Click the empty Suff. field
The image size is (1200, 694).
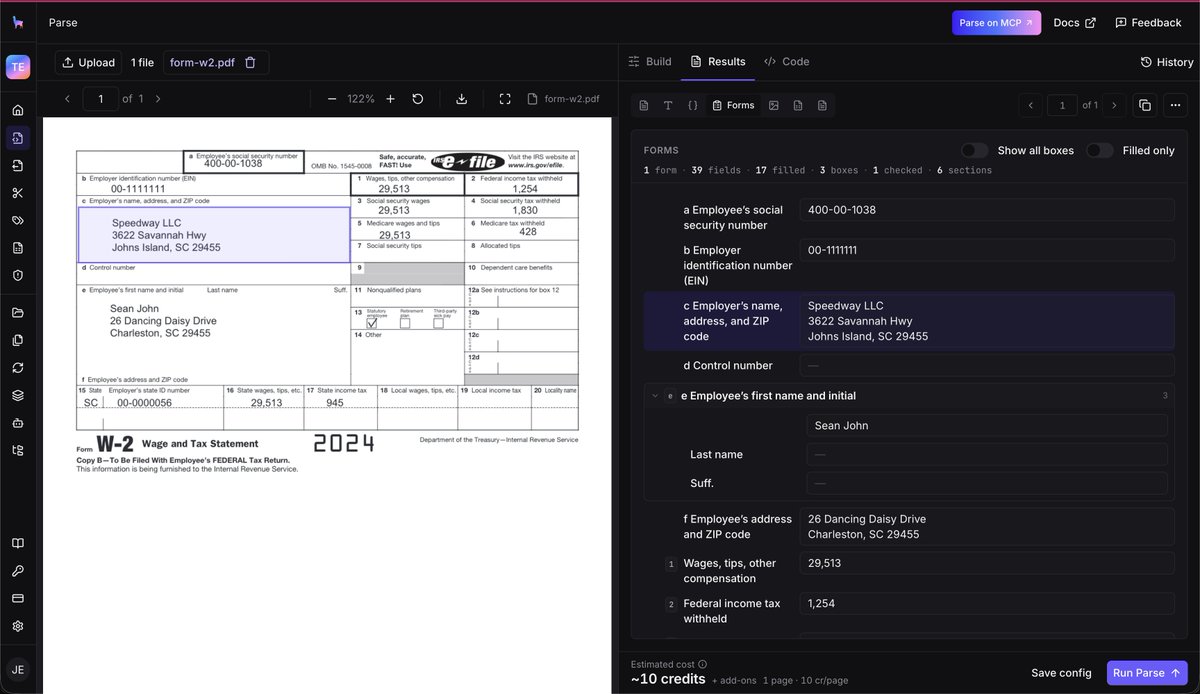[987, 483]
